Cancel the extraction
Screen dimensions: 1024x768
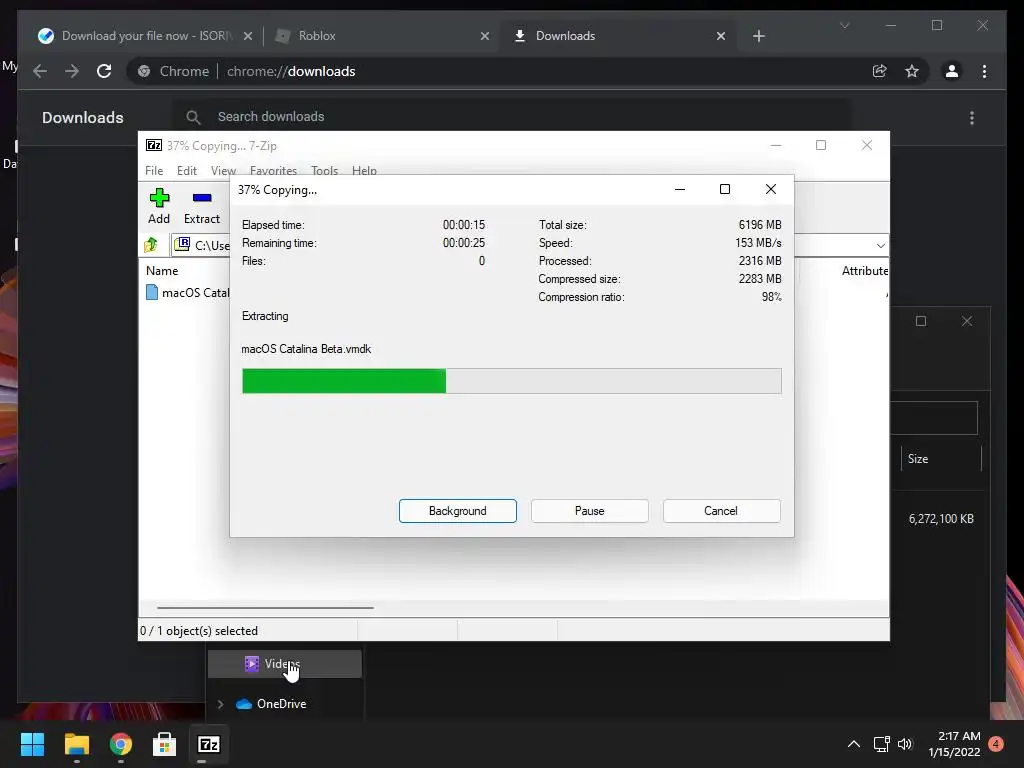coord(722,511)
